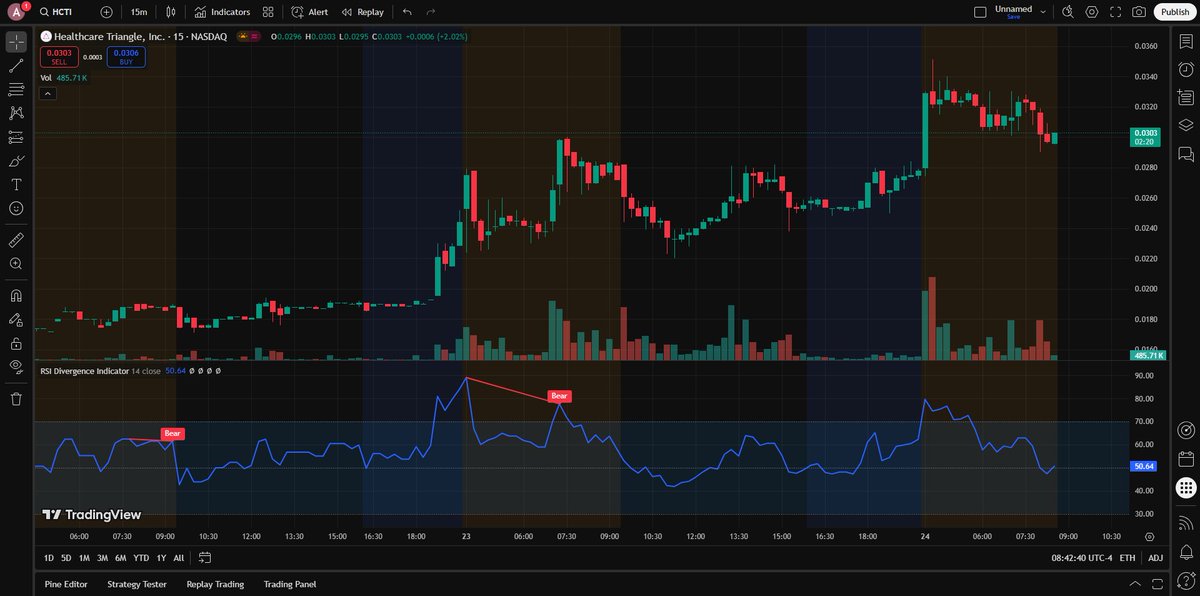Click the Save link under Unnamed layout

click(1014, 17)
